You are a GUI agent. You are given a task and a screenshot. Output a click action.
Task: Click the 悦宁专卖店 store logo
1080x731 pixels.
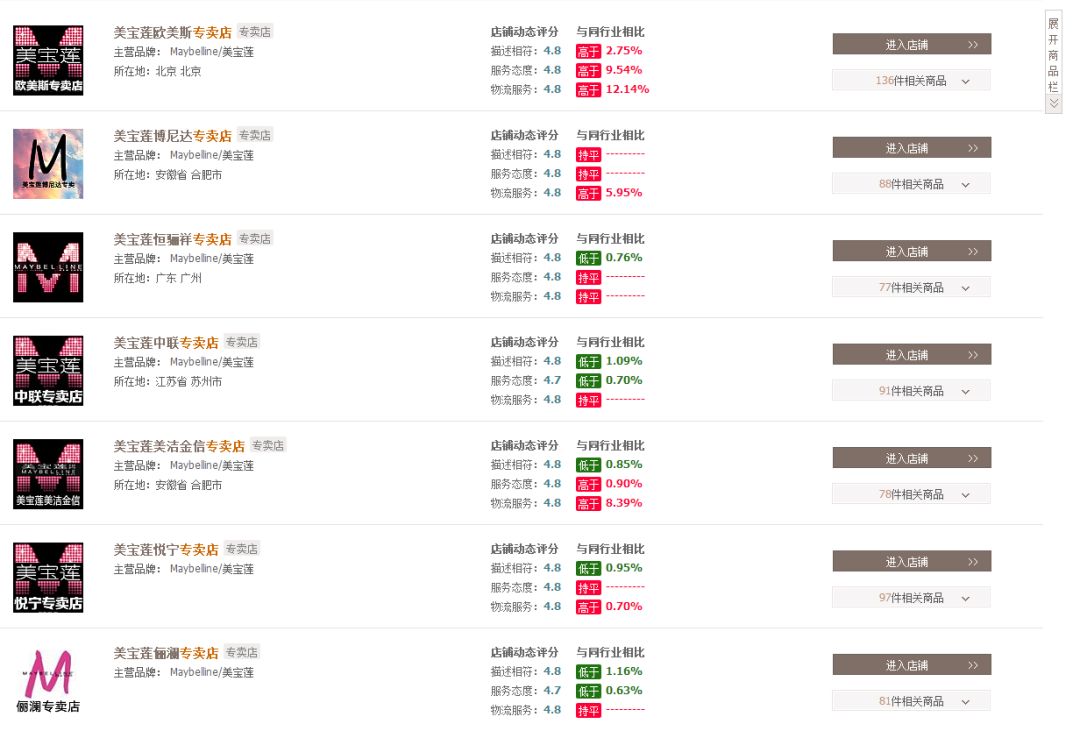[x=48, y=577]
